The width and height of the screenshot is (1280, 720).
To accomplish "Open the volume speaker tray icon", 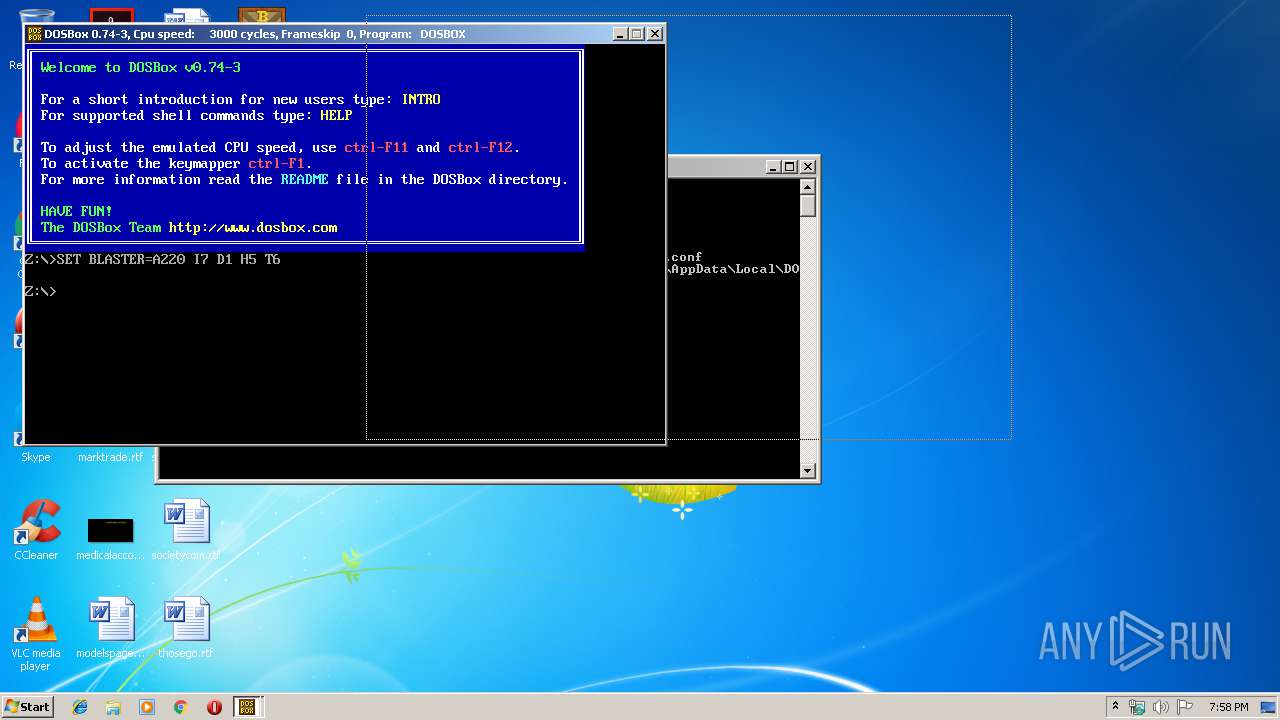I will point(1161,707).
